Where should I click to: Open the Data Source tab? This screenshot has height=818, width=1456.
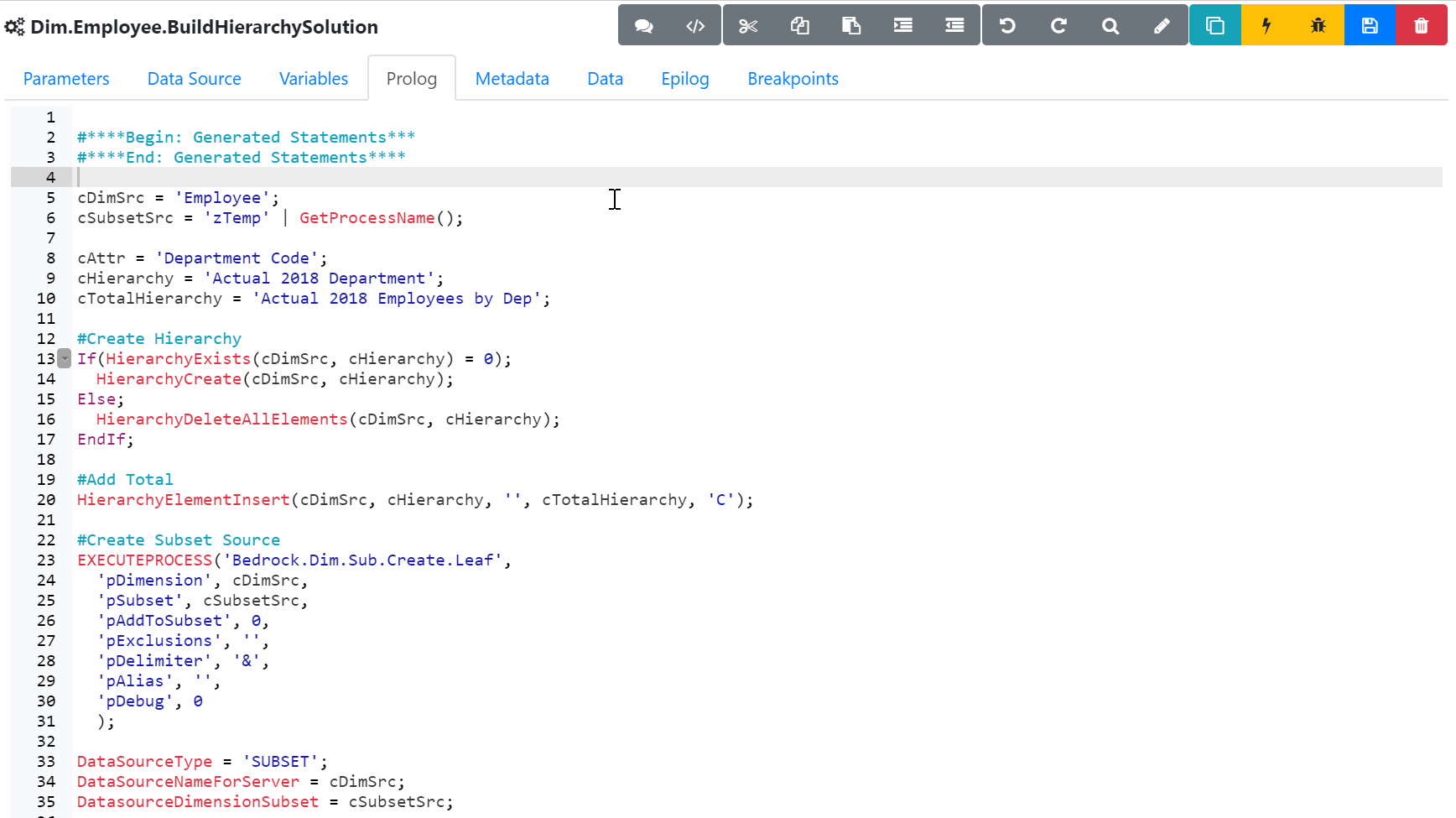194,79
